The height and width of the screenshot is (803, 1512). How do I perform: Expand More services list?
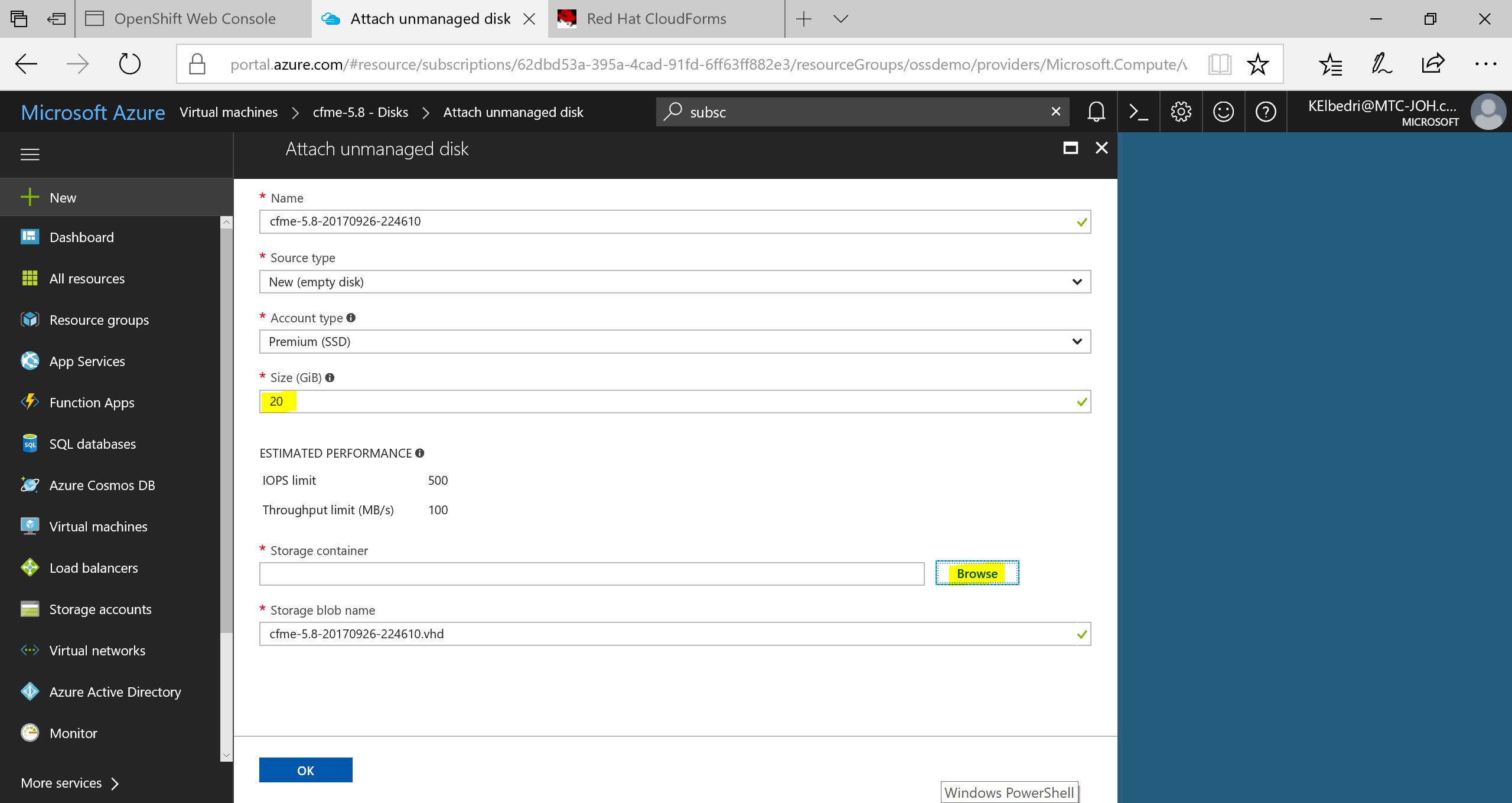coord(70,783)
